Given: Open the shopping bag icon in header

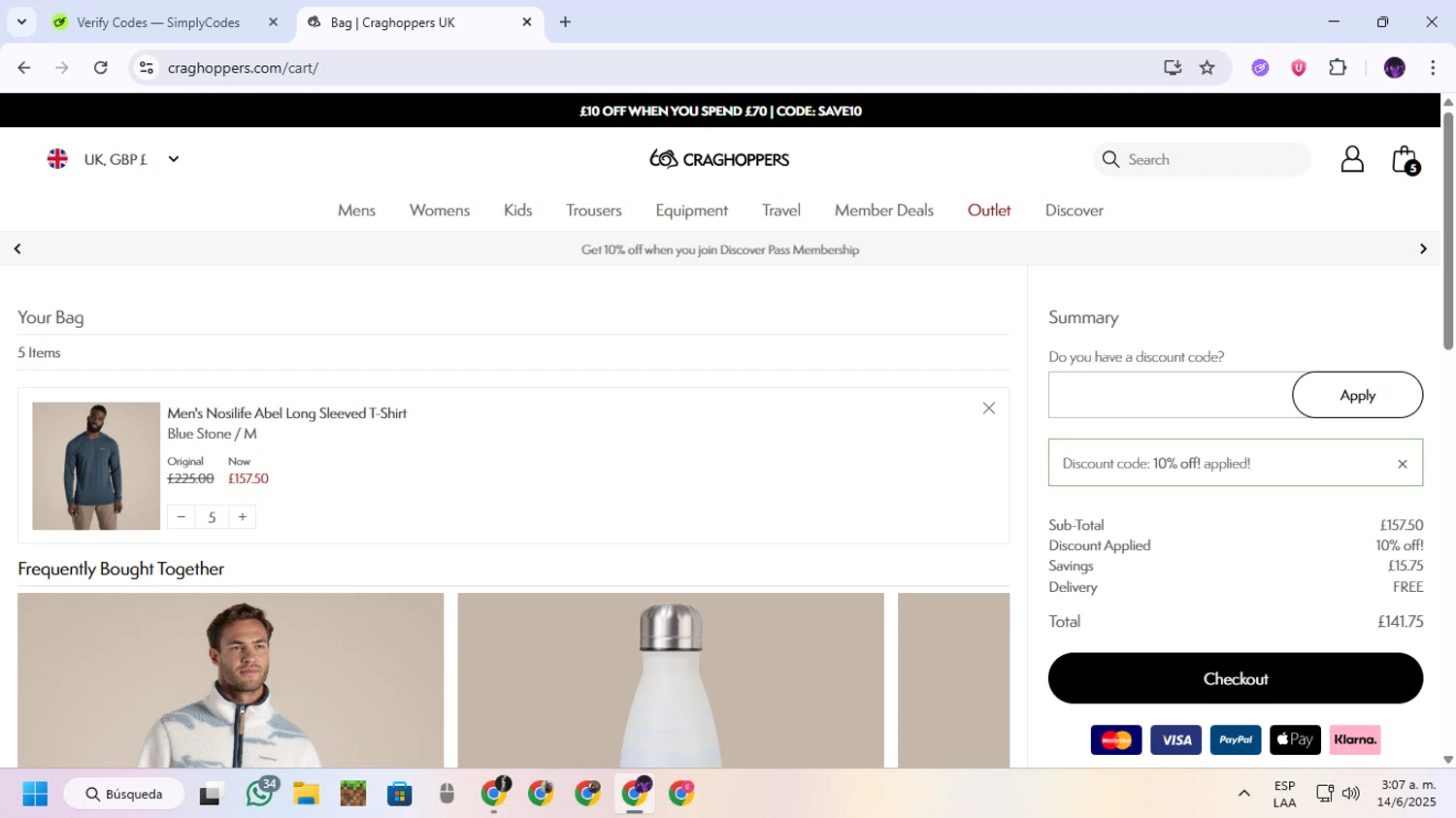Looking at the screenshot, I should (1405, 160).
